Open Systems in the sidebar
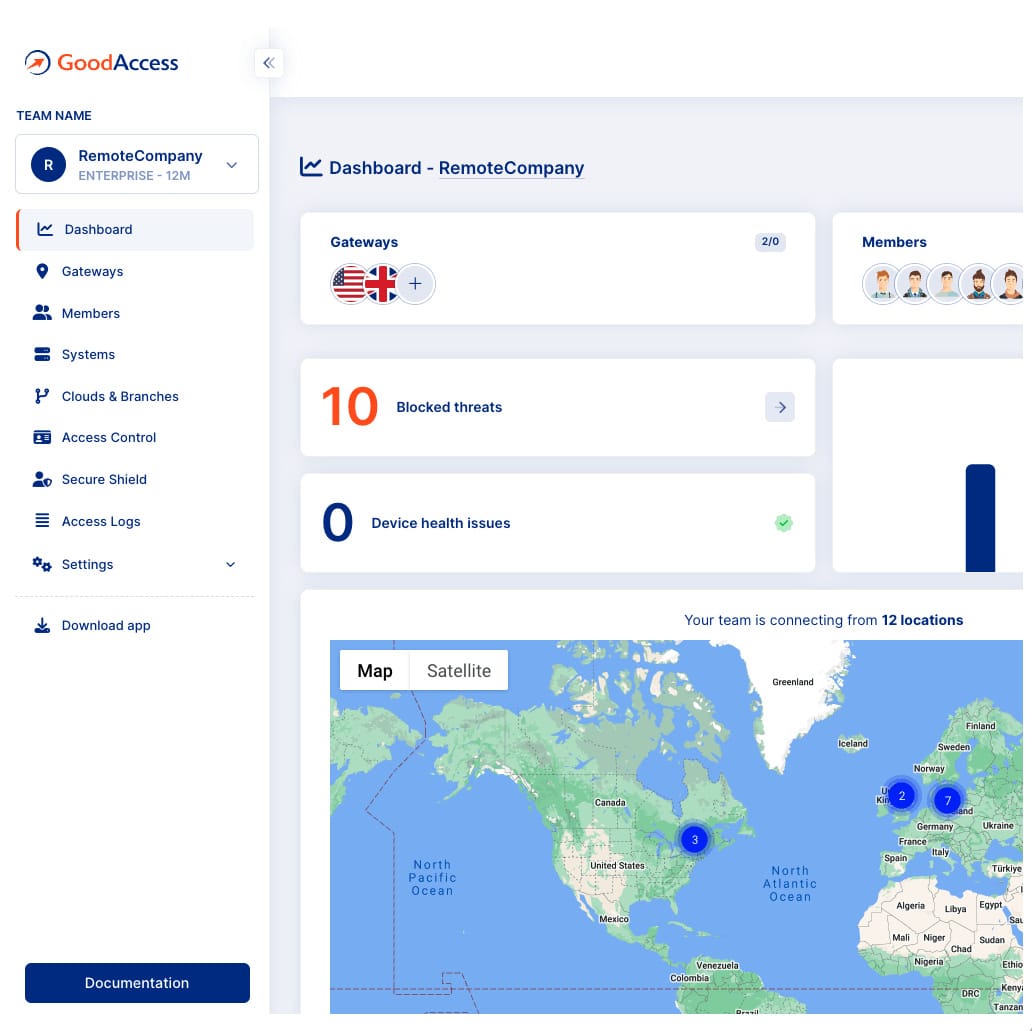The height and width of the screenshot is (1031, 1032). (88, 355)
